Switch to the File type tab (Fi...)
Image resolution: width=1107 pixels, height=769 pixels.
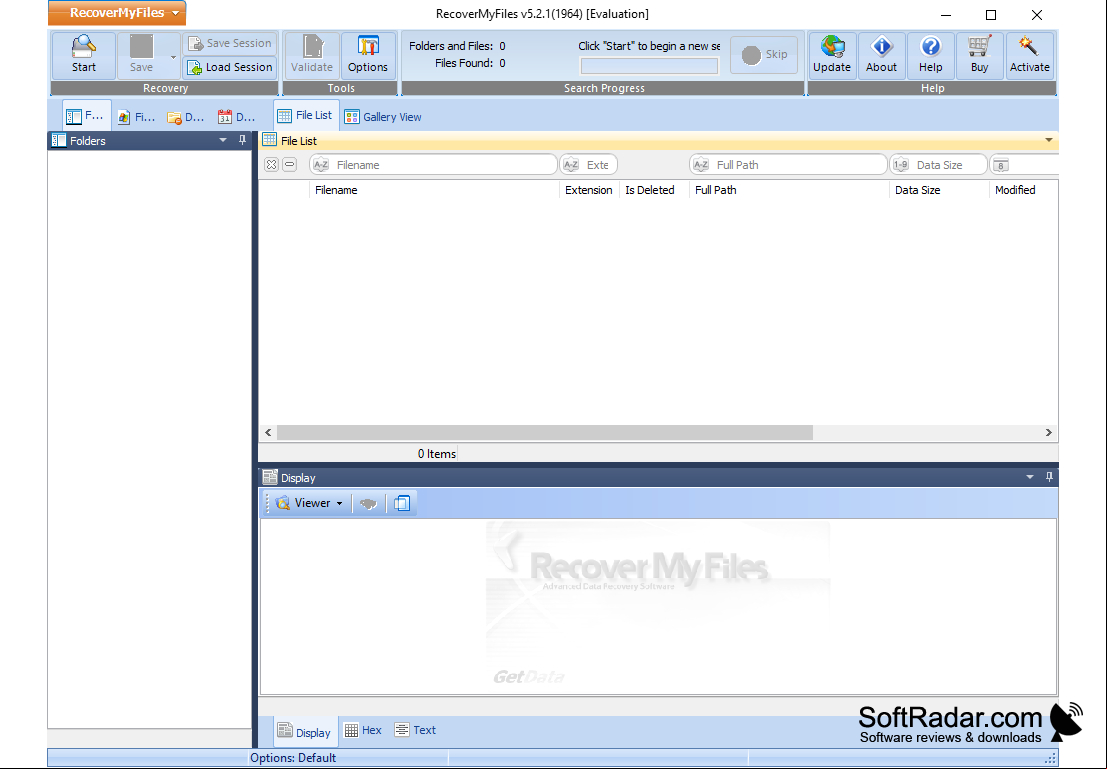pos(137,117)
